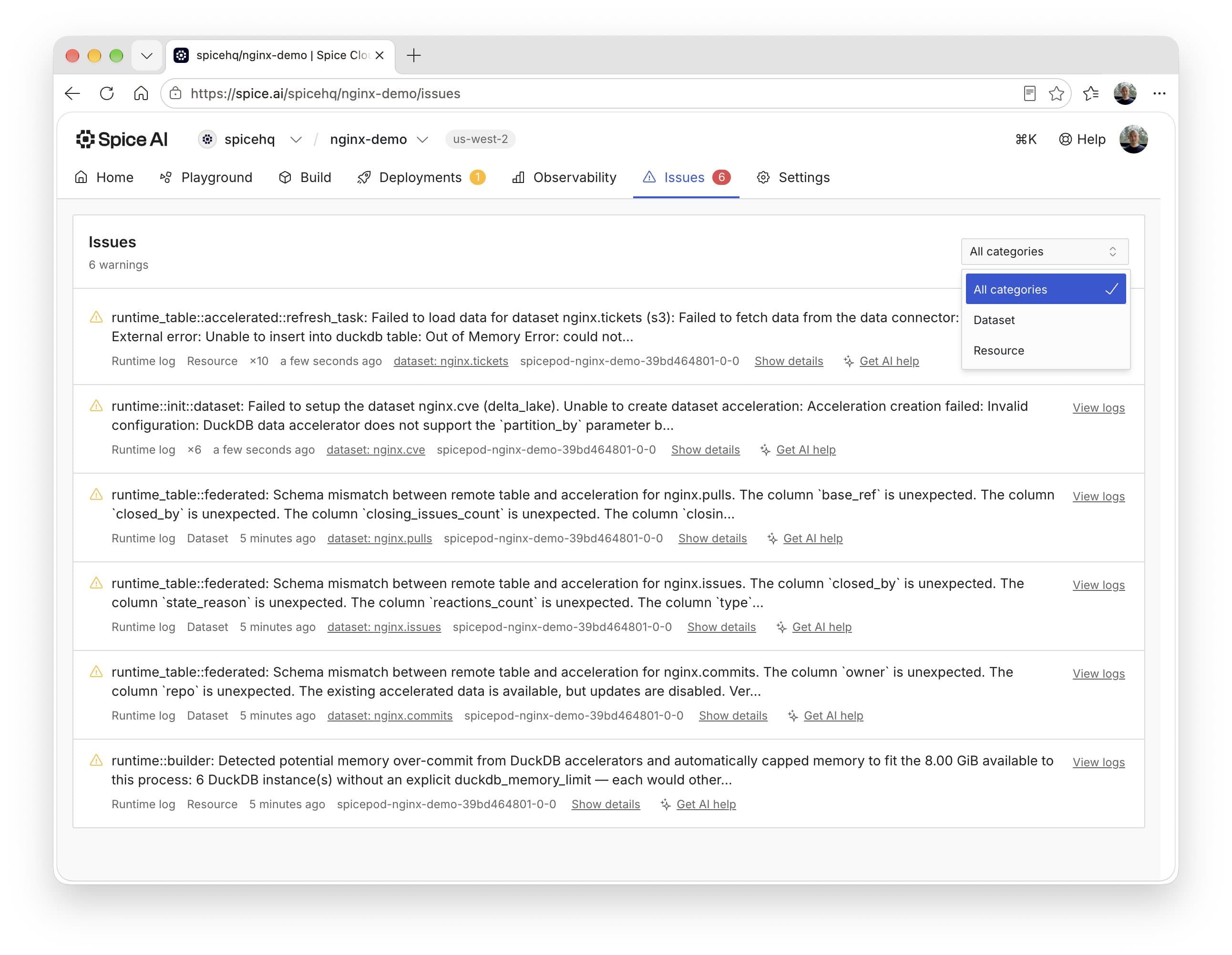Image resolution: width=1232 pixels, height=955 pixels.
Task: View site info via padlock icon
Action: (175, 93)
